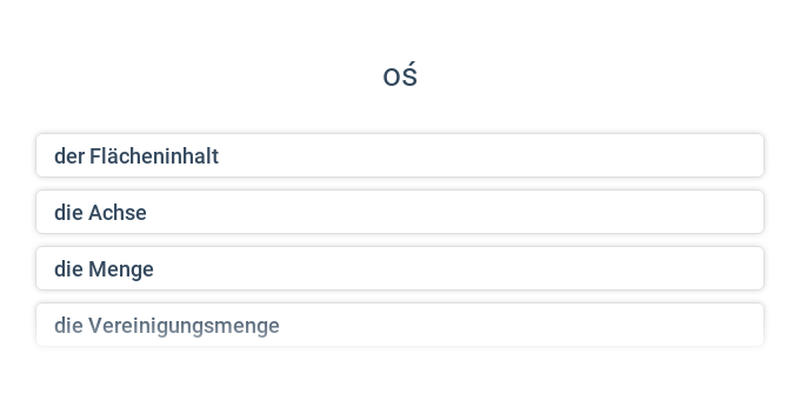Screen dimensions: 800x400
Task: Click the Polish word 'oś' heading
Action: point(400,76)
